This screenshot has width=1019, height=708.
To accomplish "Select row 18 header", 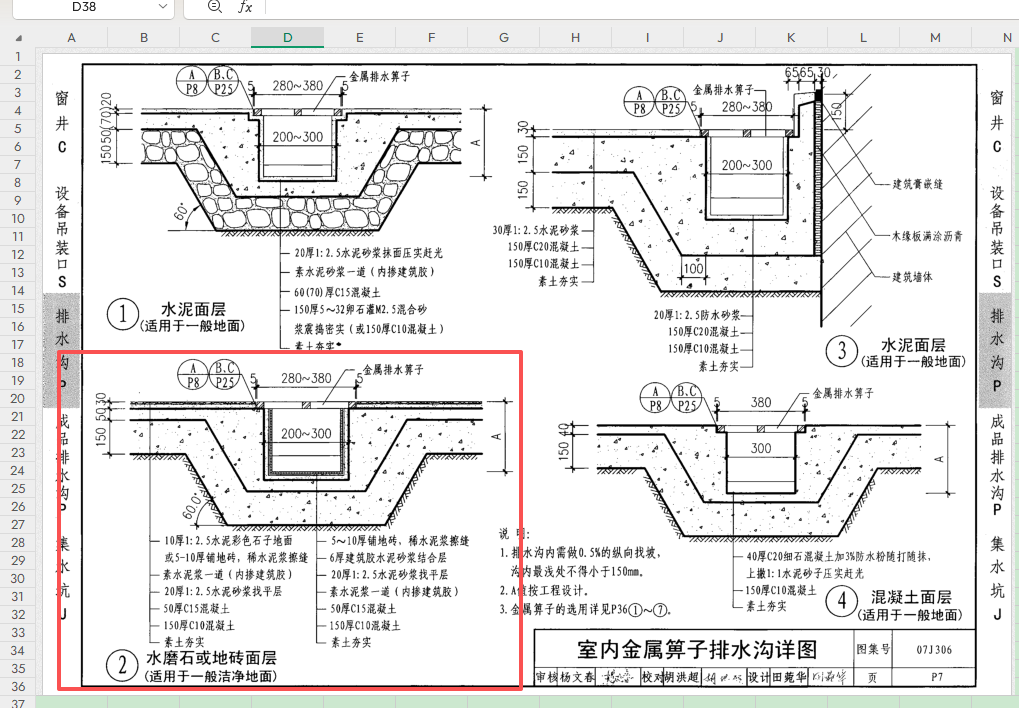I will 18,363.
